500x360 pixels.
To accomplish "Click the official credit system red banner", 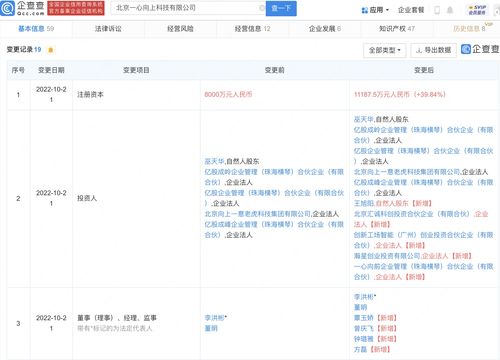I will [76, 8].
